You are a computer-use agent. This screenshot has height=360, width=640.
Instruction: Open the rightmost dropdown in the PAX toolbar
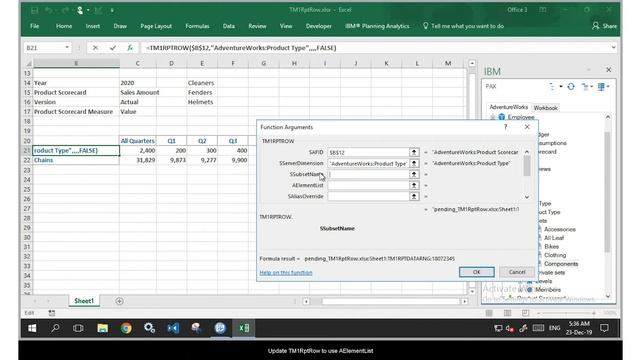[x=608, y=87]
